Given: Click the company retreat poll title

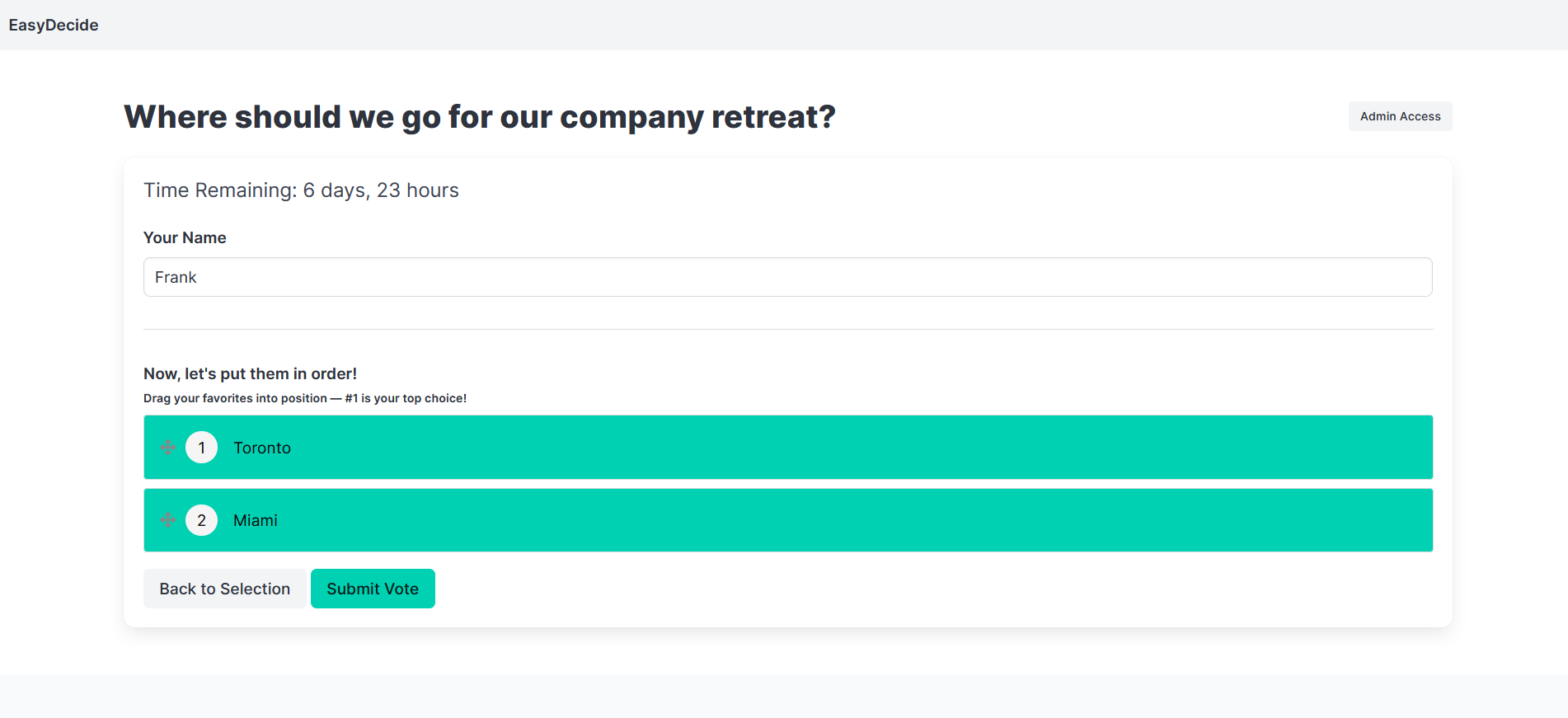Looking at the screenshot, I should 480,117.
